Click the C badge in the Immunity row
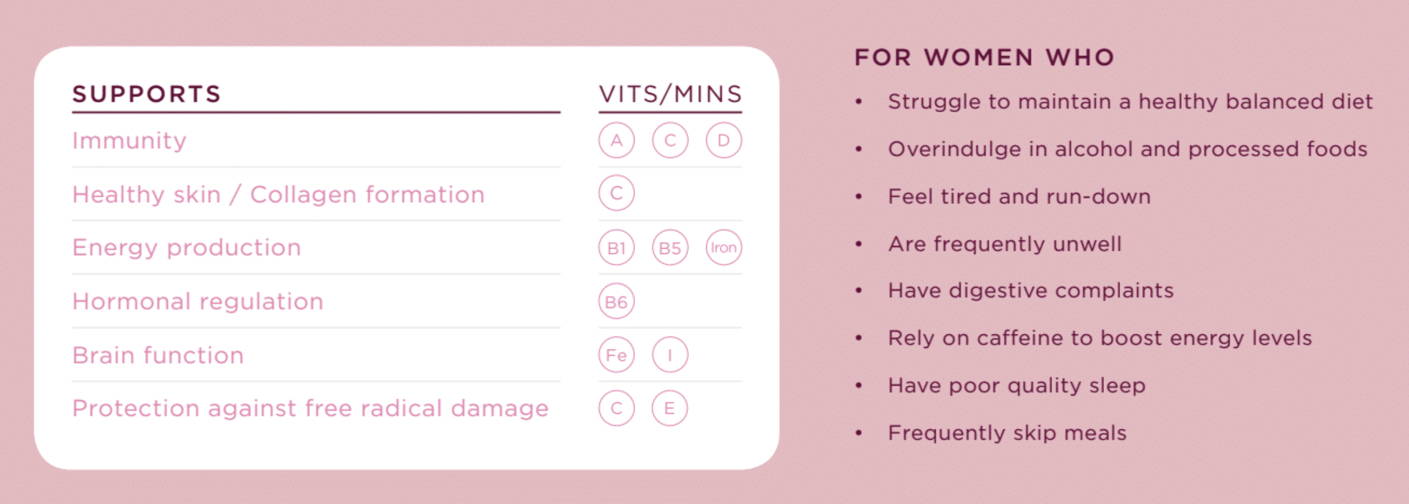Image resolution: width=1409 pixels, height=504 pixels. click(670, 141)
